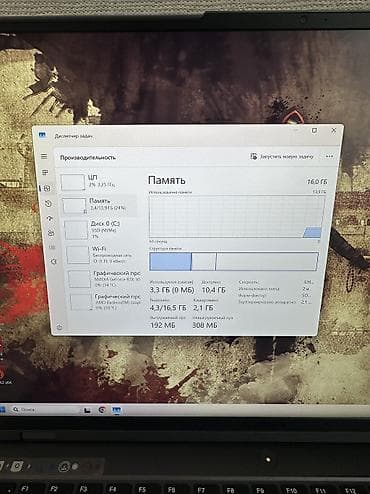The height and width of the screenshot is (494, 370).
Task: Select the AMD Radeon graphics processor item
Action: coord(106,302)
